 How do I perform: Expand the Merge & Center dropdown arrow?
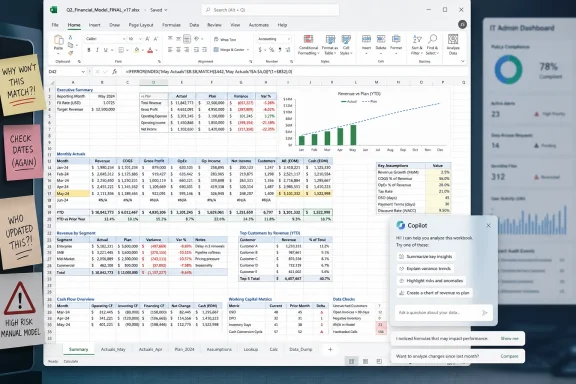[248, 50]
